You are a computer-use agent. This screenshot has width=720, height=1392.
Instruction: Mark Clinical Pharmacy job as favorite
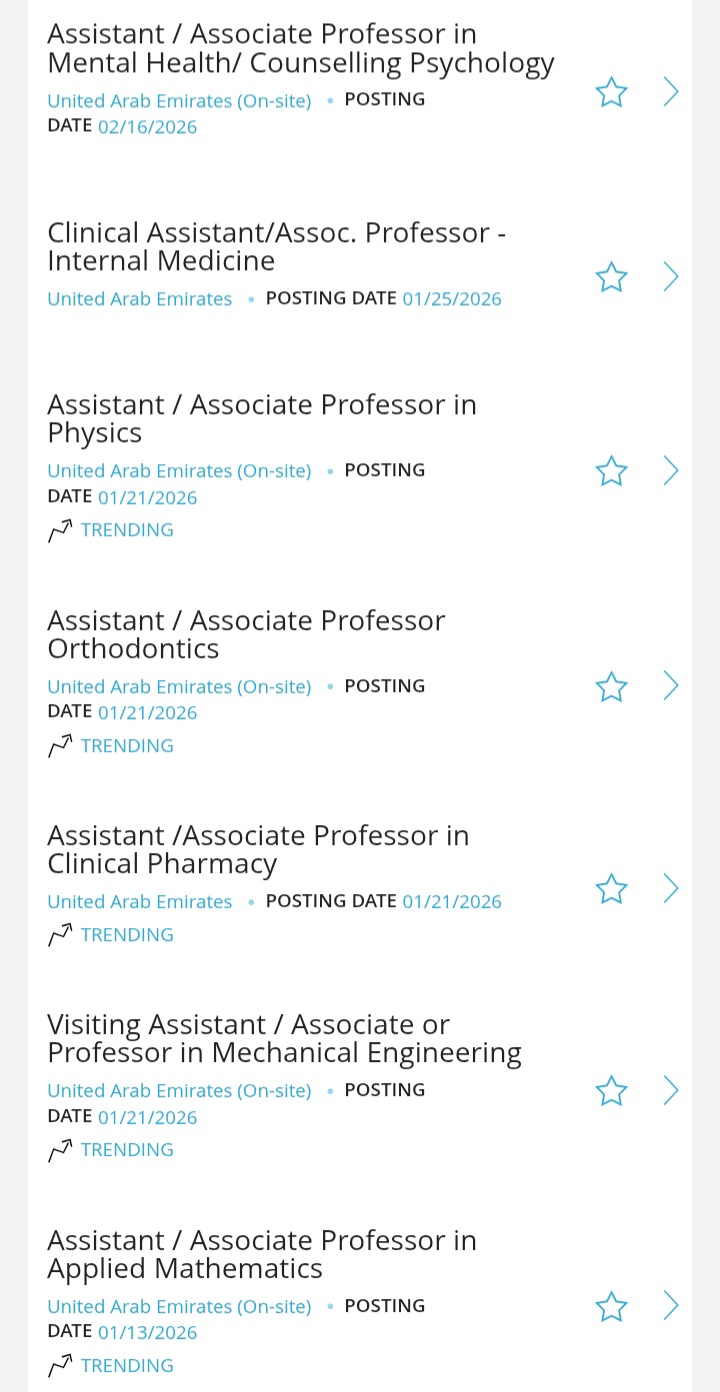tap(611, 889)
